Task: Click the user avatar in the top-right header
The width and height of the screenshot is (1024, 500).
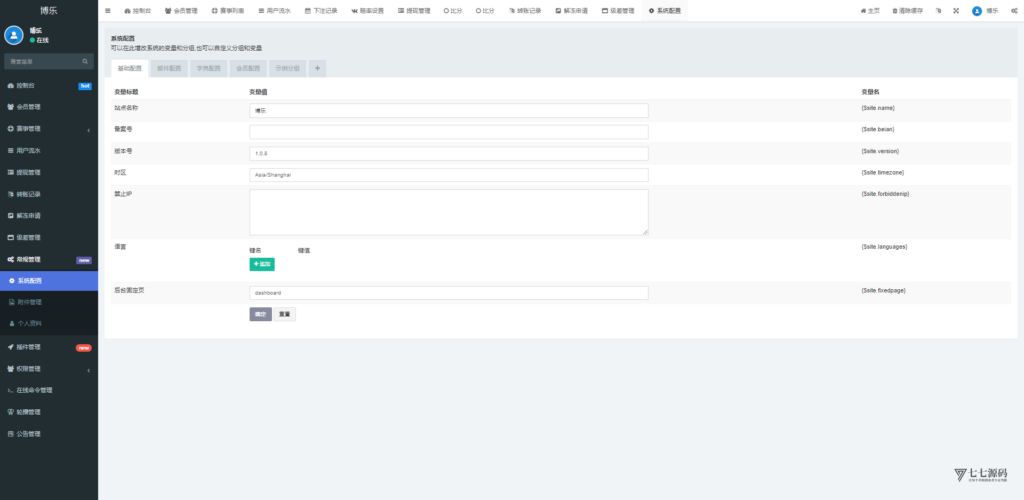Action: (x=977, y=10)
